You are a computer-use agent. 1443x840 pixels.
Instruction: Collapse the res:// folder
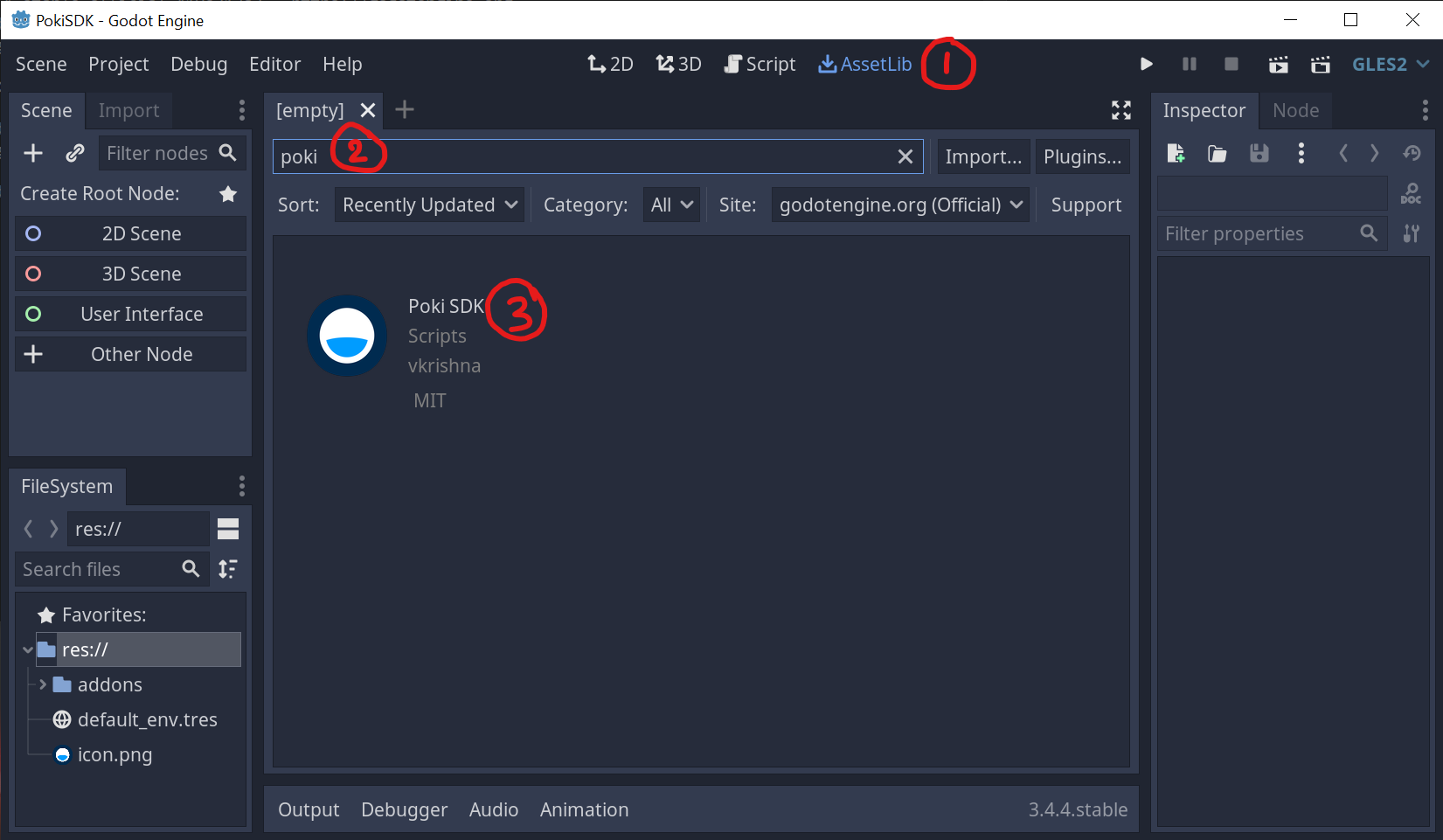(28, 650)
